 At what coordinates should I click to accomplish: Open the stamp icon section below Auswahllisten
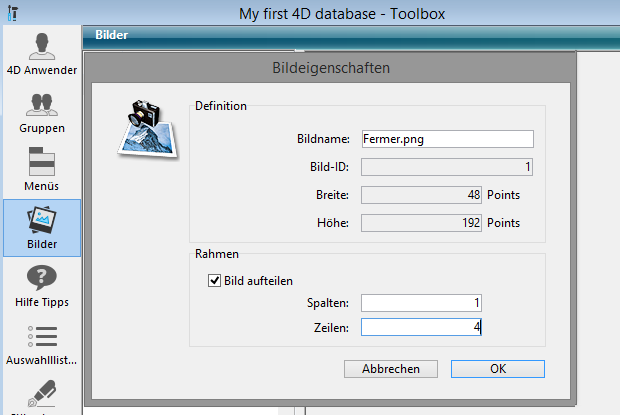click(42, 395)
